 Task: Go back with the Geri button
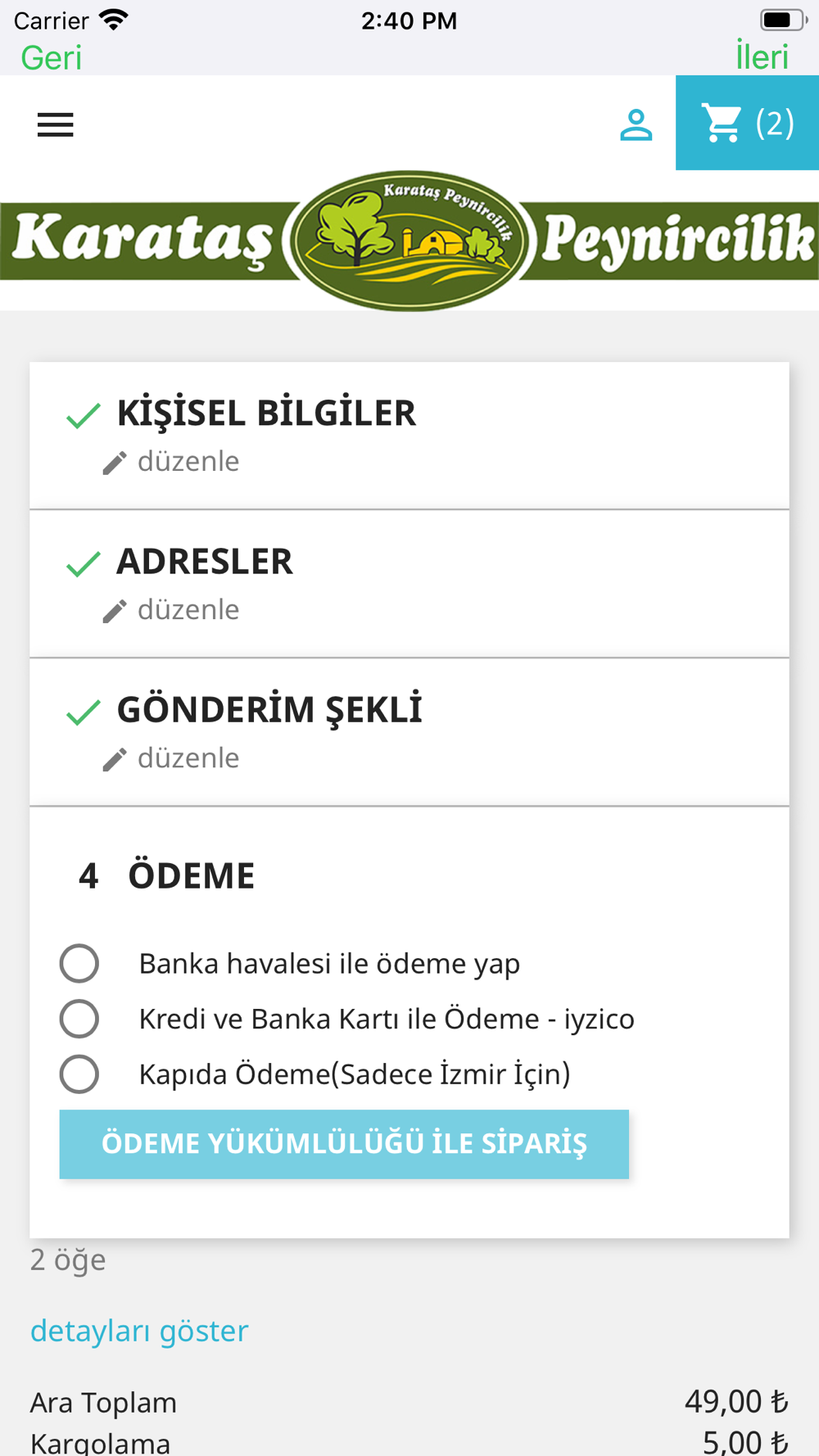click(51, 57)
